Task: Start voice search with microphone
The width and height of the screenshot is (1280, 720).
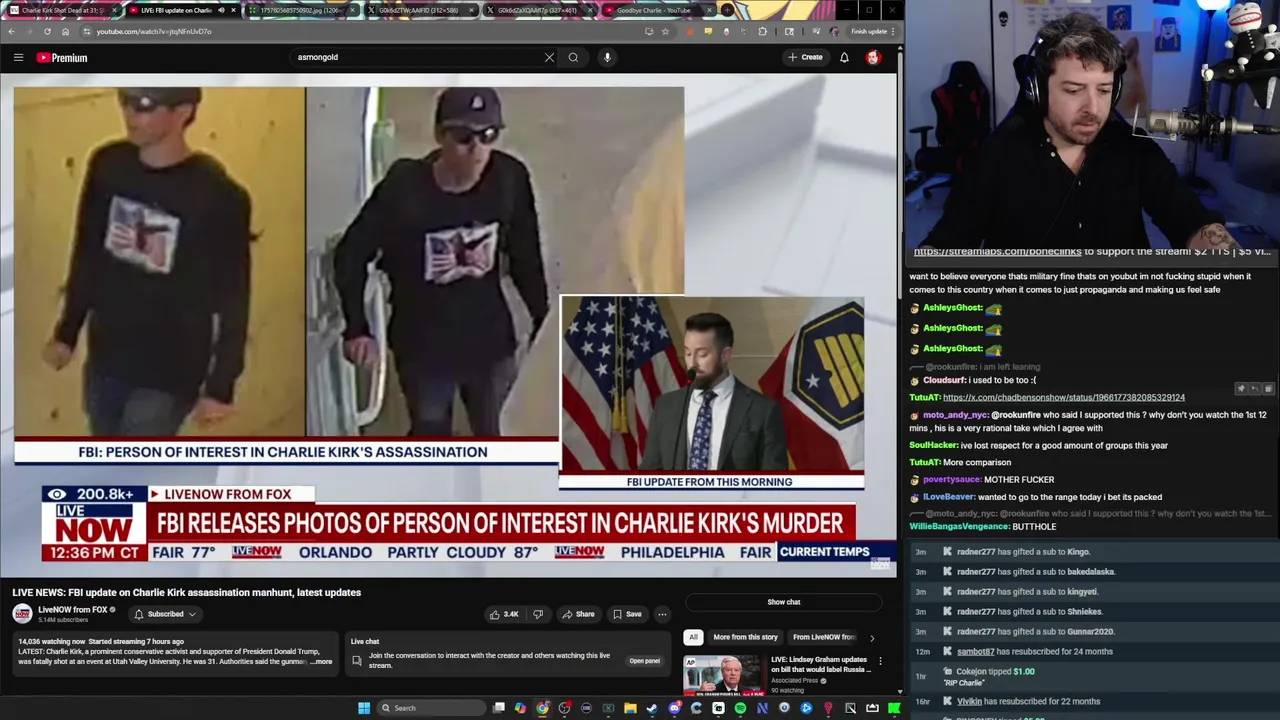Action: pyautogui.click(x=607, y=57)
